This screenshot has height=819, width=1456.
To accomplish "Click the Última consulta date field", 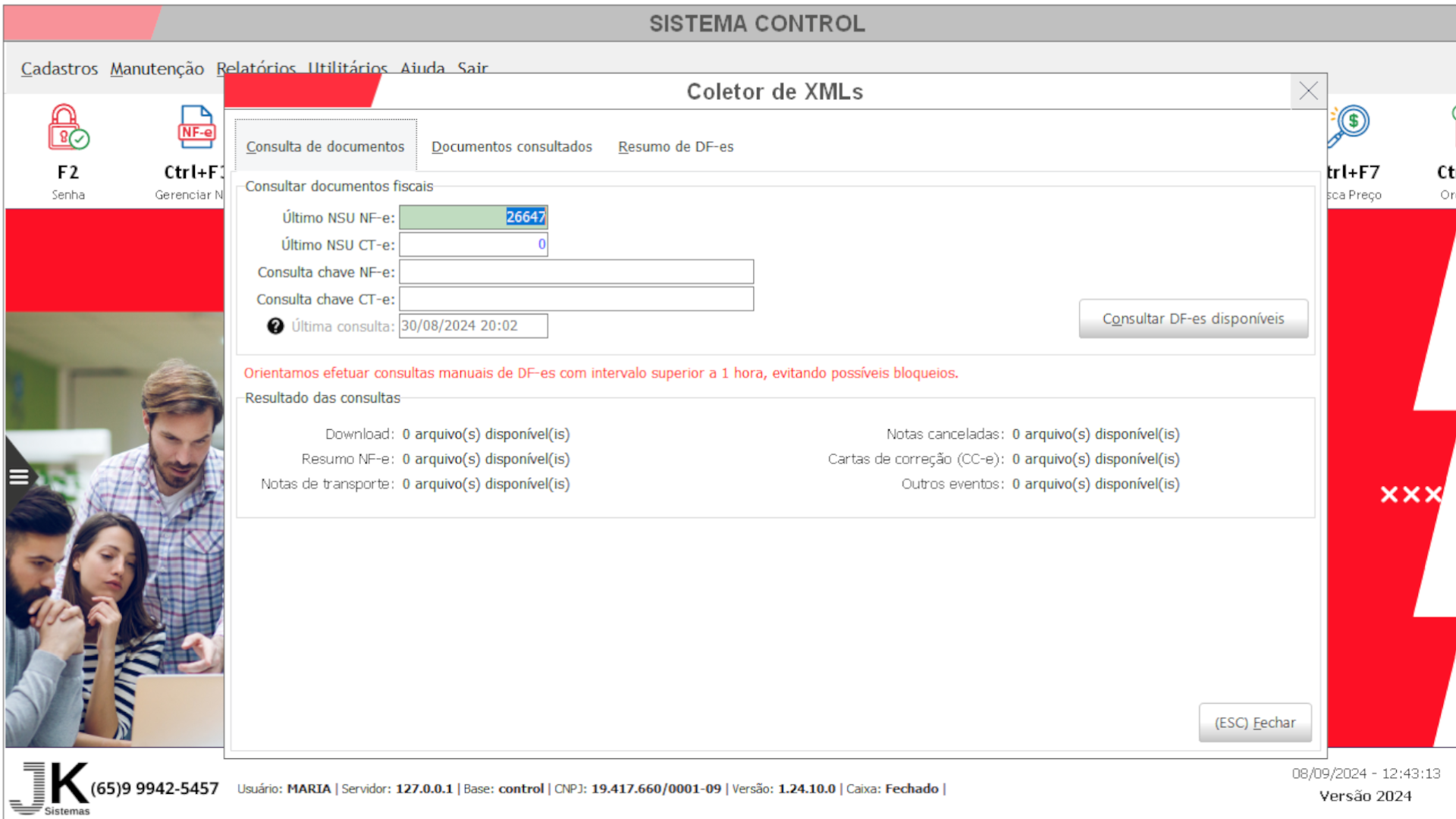I will [x=472, y=326].
